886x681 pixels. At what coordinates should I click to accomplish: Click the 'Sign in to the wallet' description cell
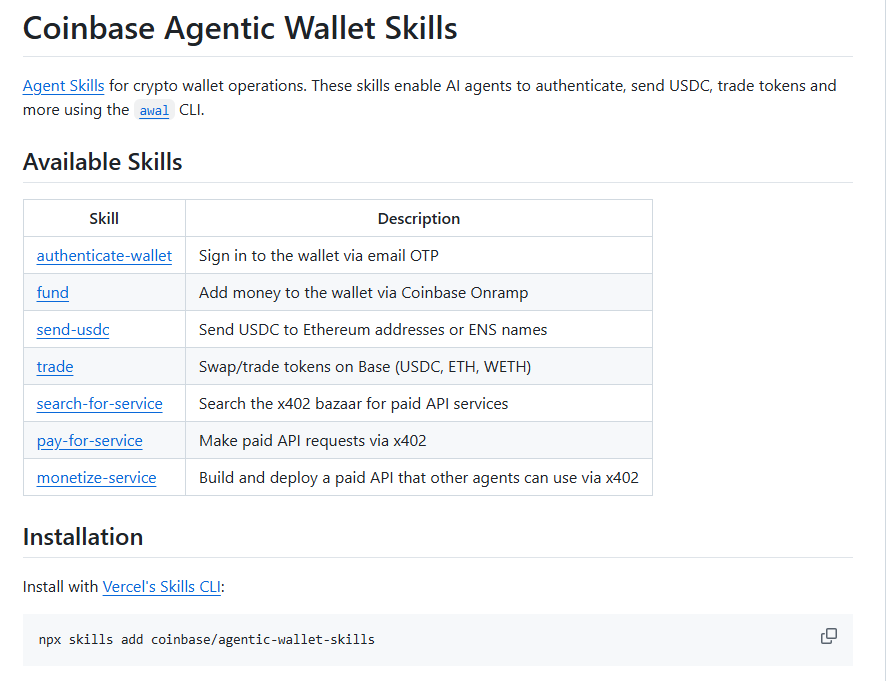[419, 255]
